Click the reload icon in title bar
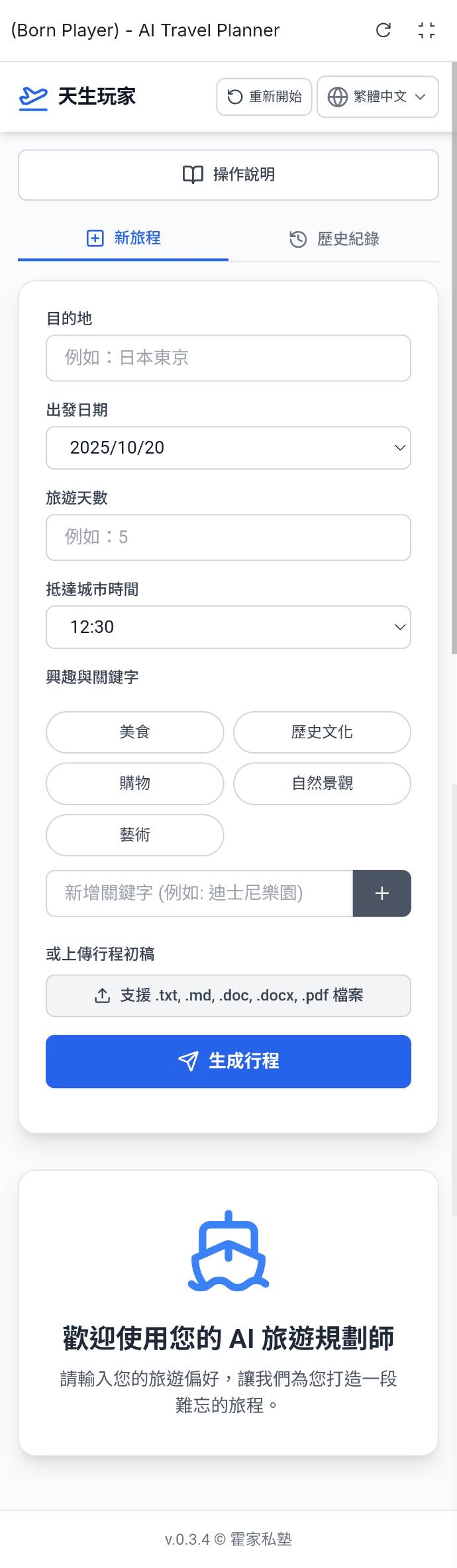457x1568 pixels. pyautogui.click(x=383, y=30)
